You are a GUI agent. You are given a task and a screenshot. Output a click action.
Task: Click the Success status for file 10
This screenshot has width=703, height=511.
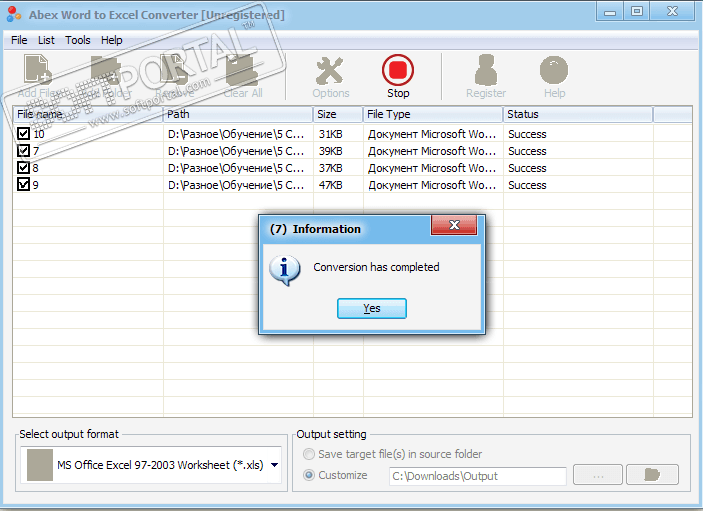point(527,134)
